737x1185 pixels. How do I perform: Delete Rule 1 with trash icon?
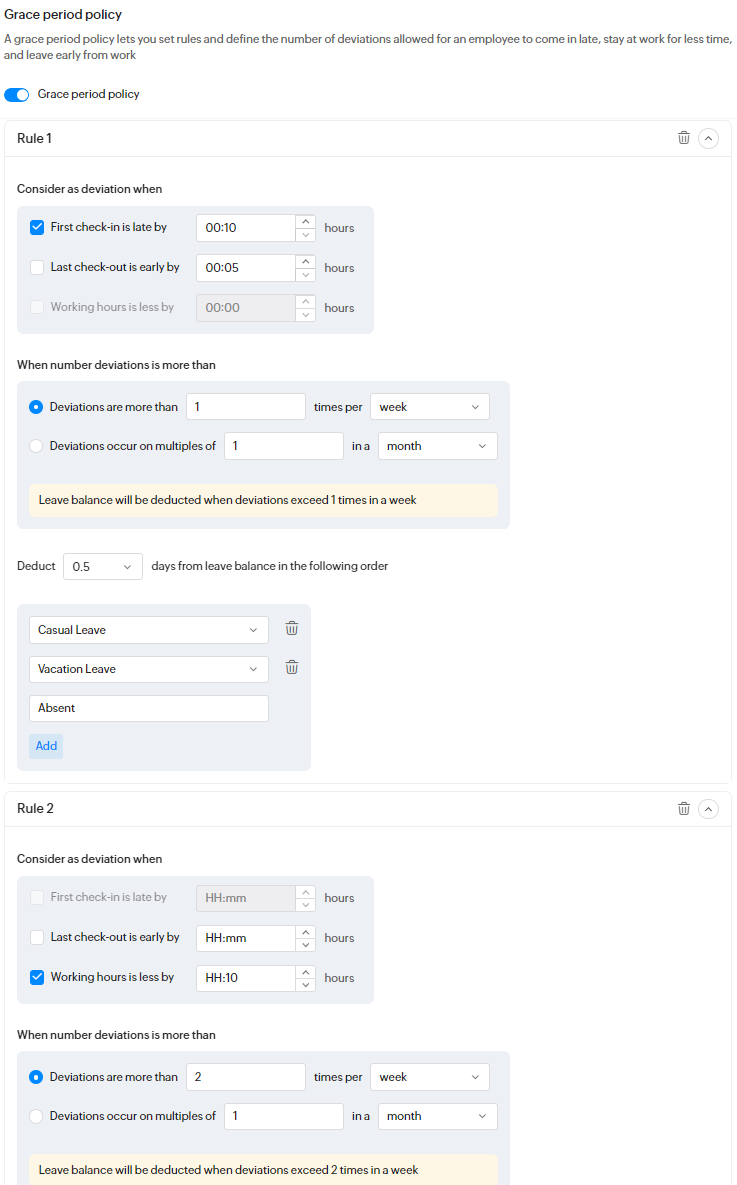[x=684, y=138]
